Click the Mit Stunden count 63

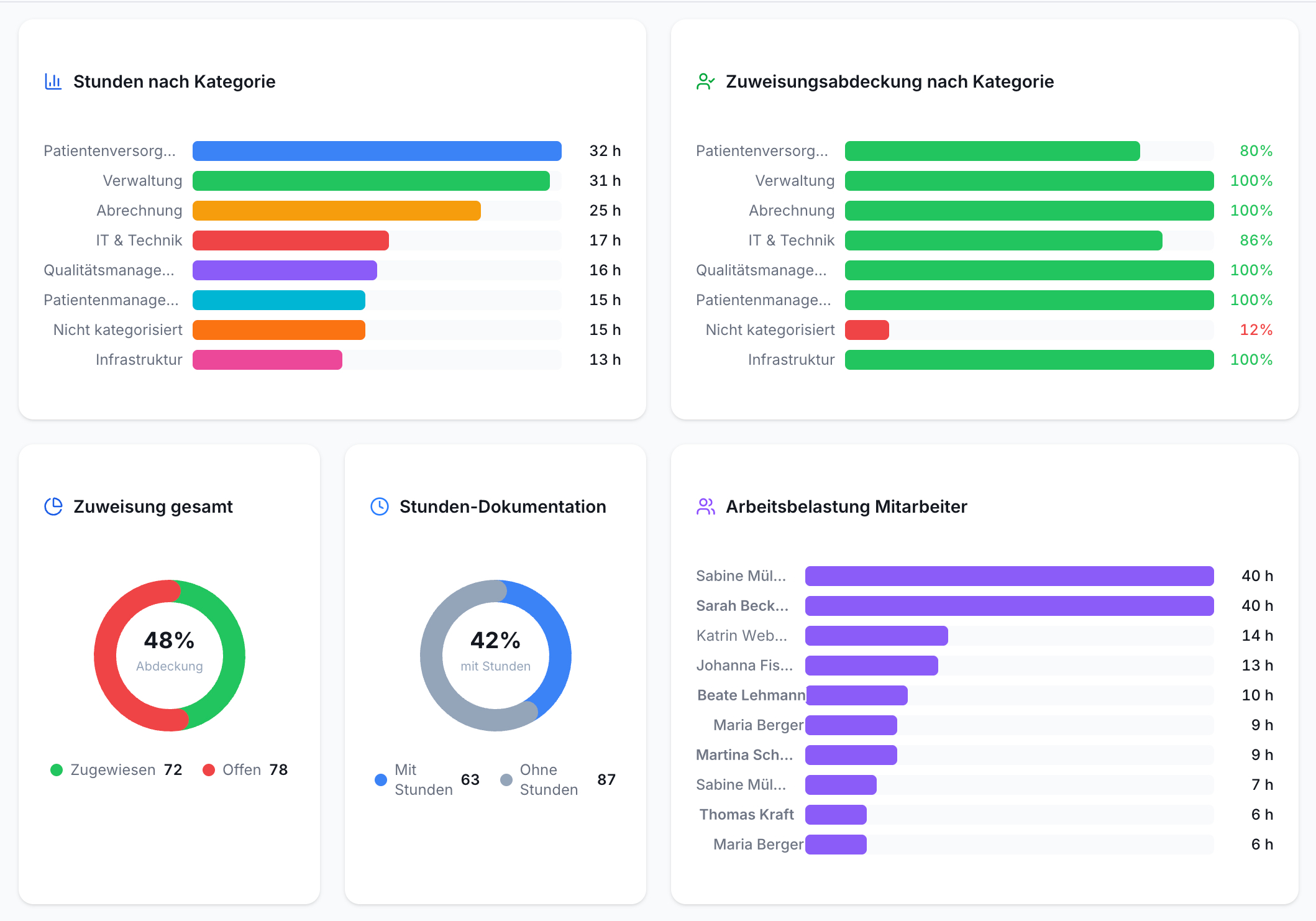tap(470, 780)
